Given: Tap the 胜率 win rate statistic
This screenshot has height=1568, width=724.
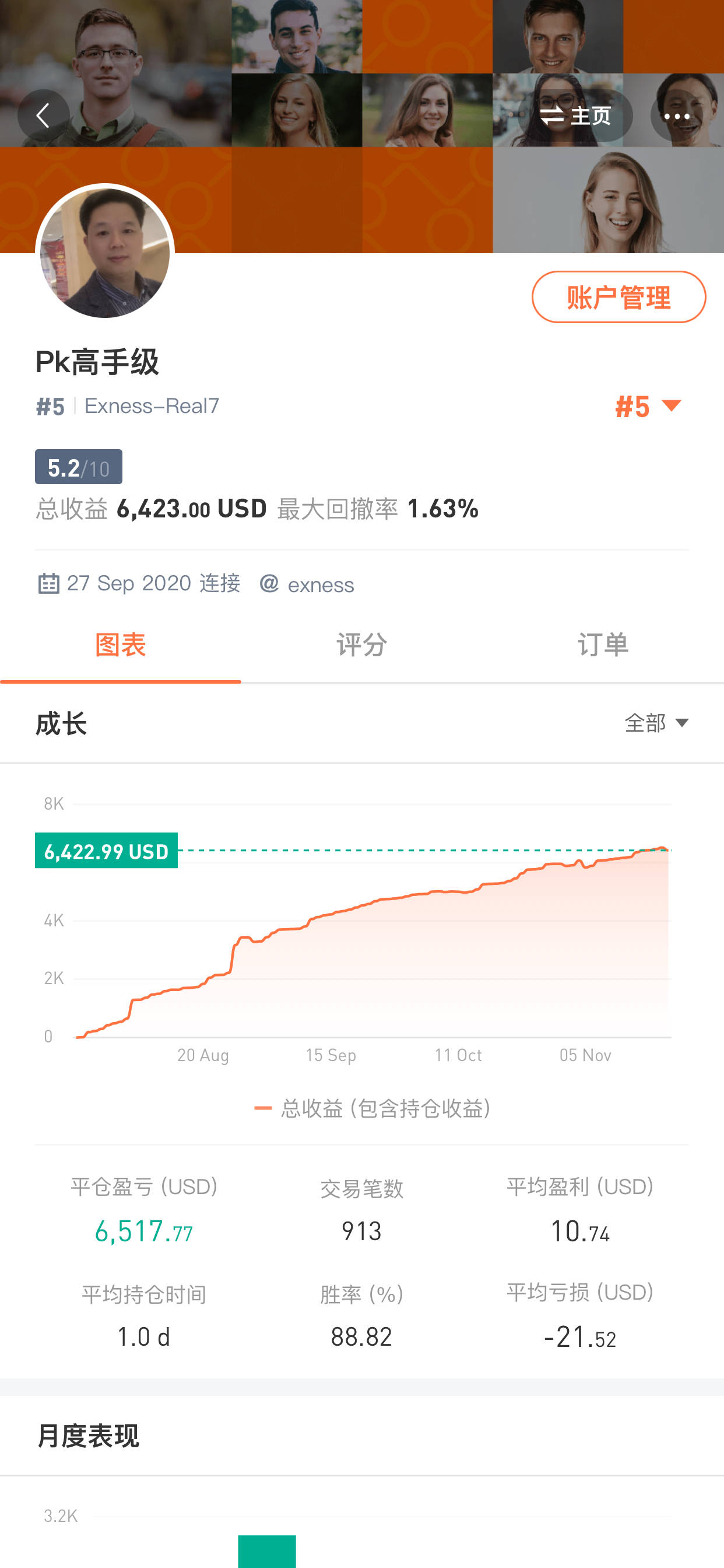Looking at the screenshot, I should pyautogui.click(x=361, y=1315).
